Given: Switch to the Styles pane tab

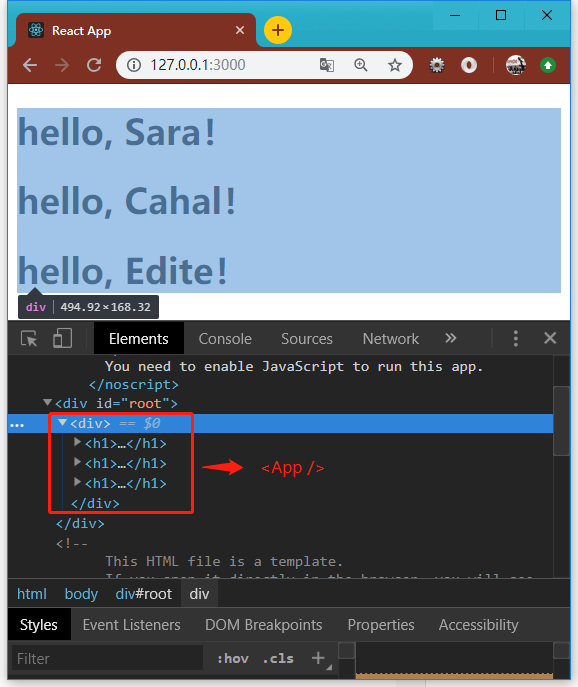Looking at the screenshot, I should (x=39, y=625).
